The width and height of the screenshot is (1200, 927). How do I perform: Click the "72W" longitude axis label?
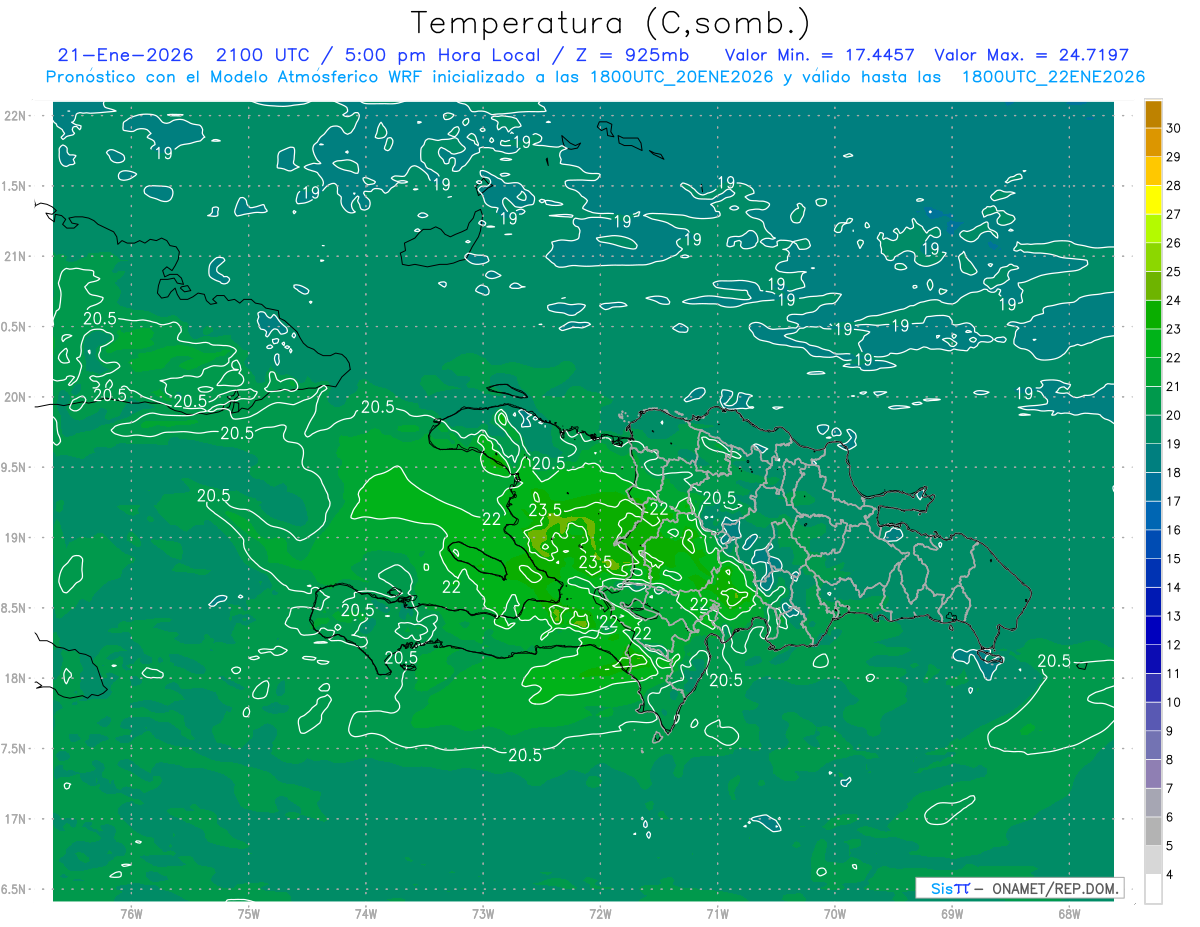600,914
